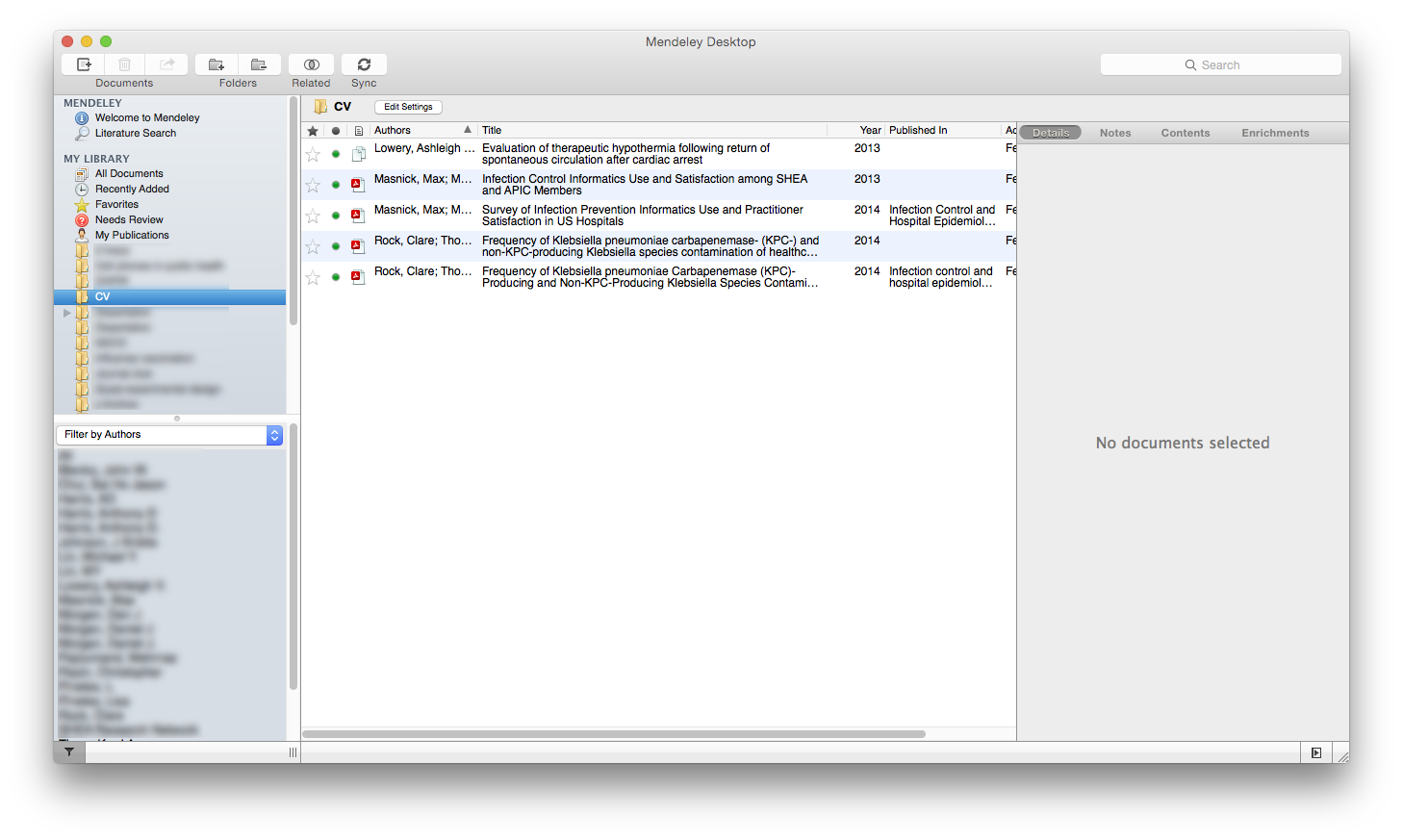
Task: Open the Enrichments tab
Action: pos(1274,133)
